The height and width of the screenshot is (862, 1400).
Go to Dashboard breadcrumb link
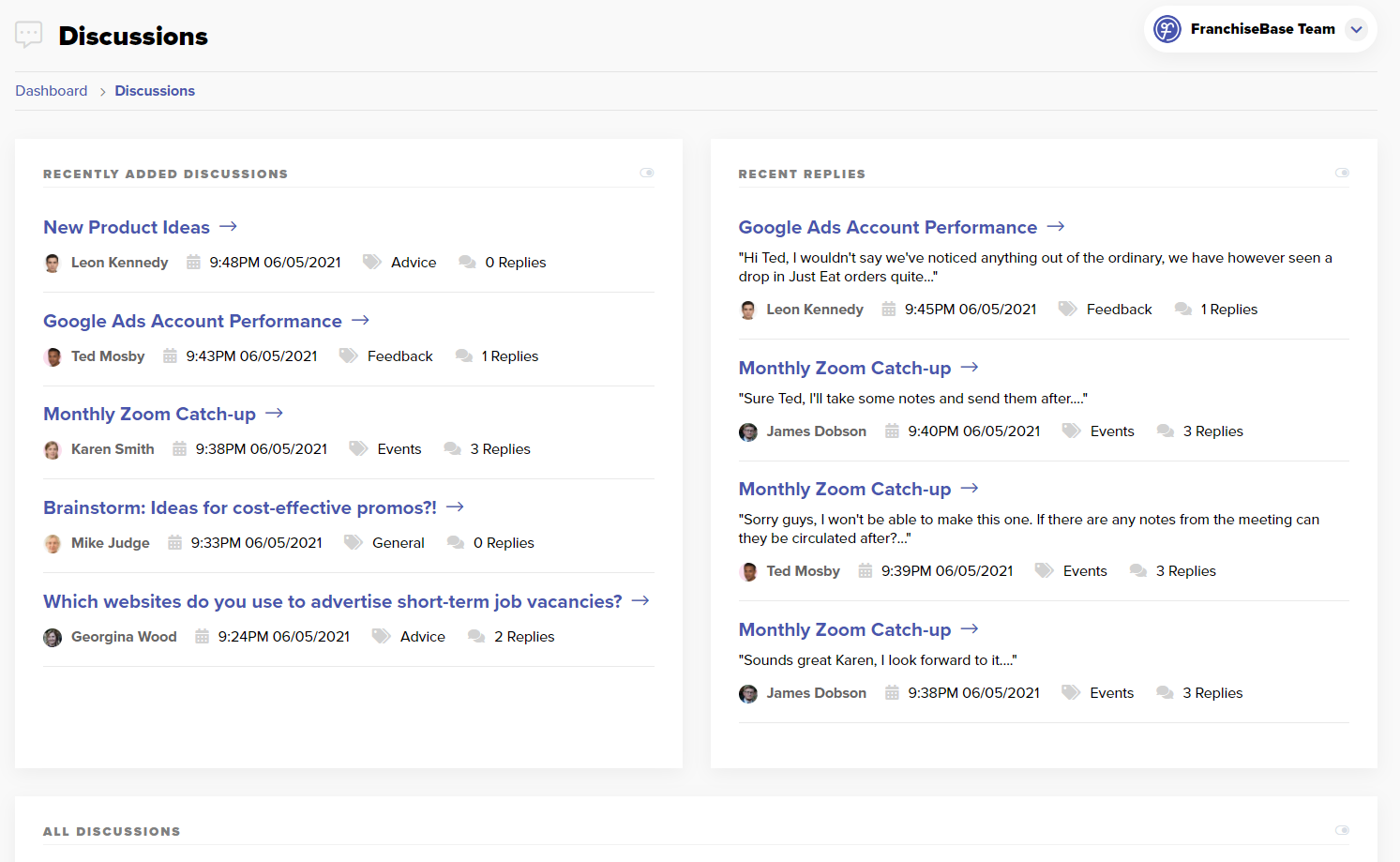pyautogui.click(x=52, y=91)
